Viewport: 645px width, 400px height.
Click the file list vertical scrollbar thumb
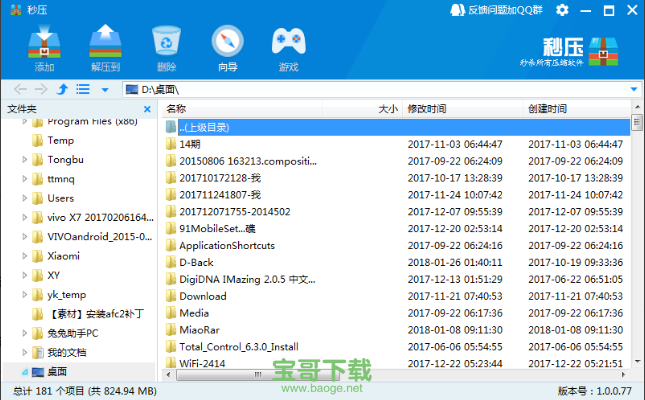point(637,122)
